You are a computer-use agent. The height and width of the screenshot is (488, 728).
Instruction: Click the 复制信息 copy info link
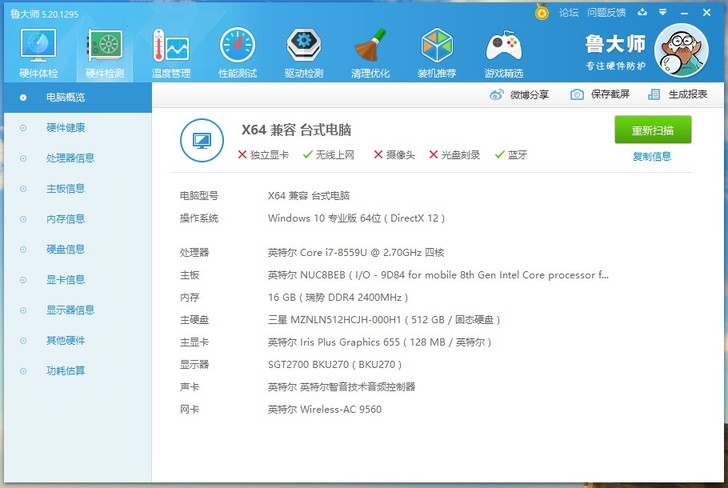652,156
